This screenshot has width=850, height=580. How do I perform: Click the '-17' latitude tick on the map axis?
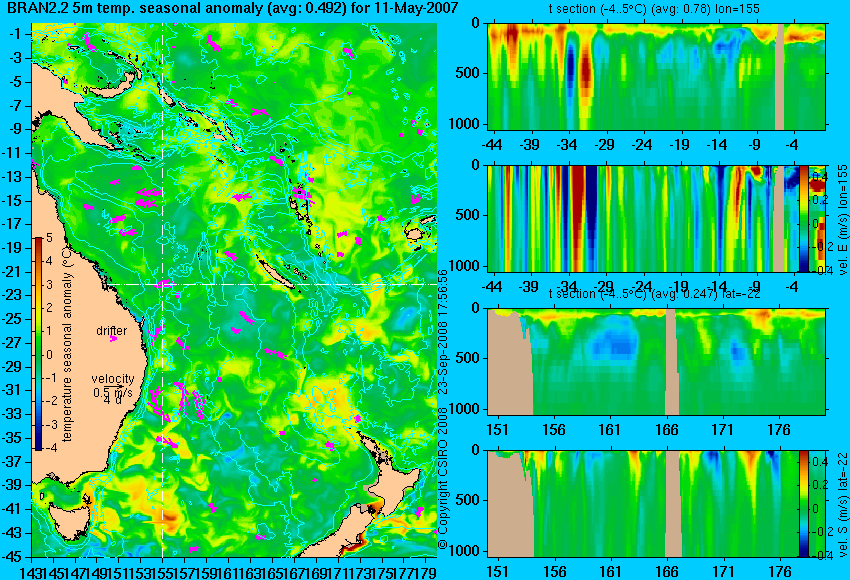click(x=12, y=224)
